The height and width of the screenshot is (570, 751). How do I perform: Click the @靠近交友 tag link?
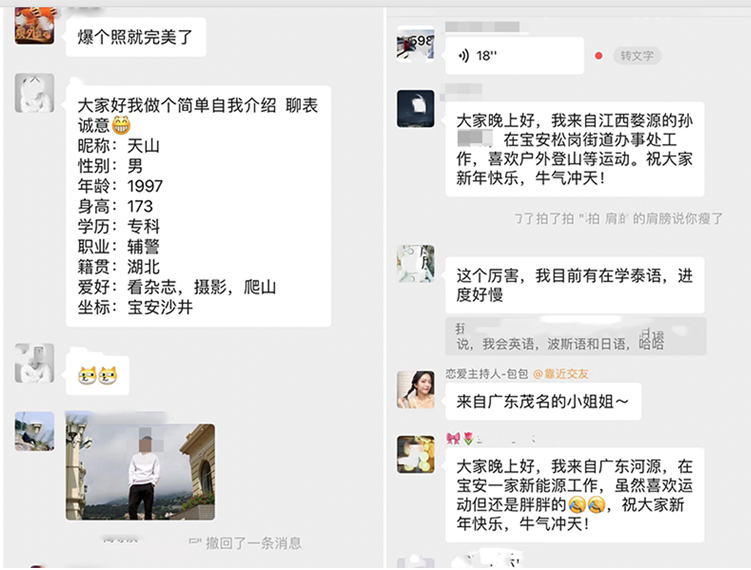(560, 374)
